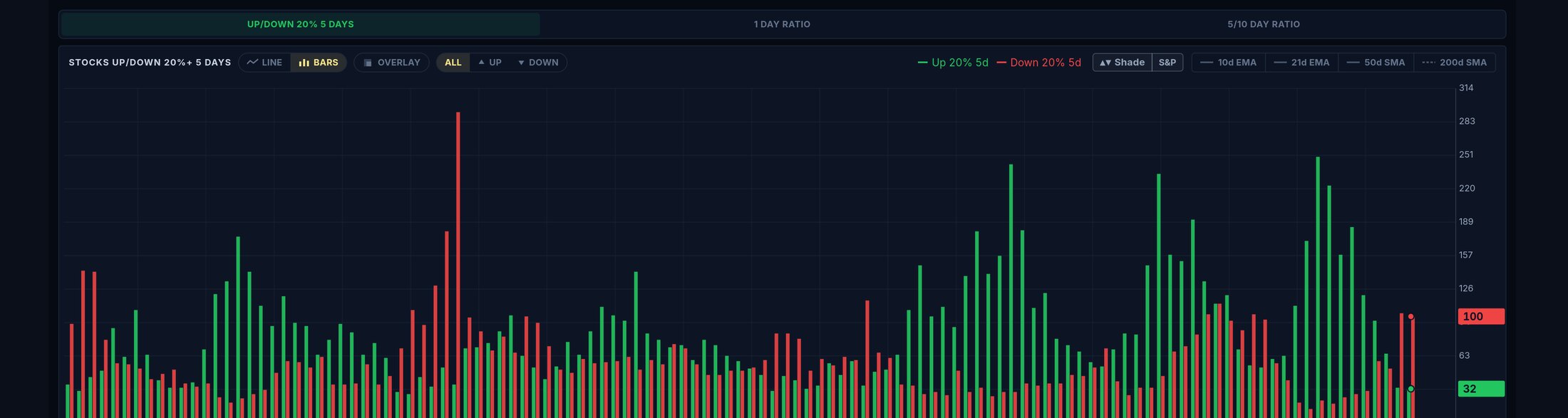Toggle the Shade button
The image size is (1568, 418).
click(1122, 63)
